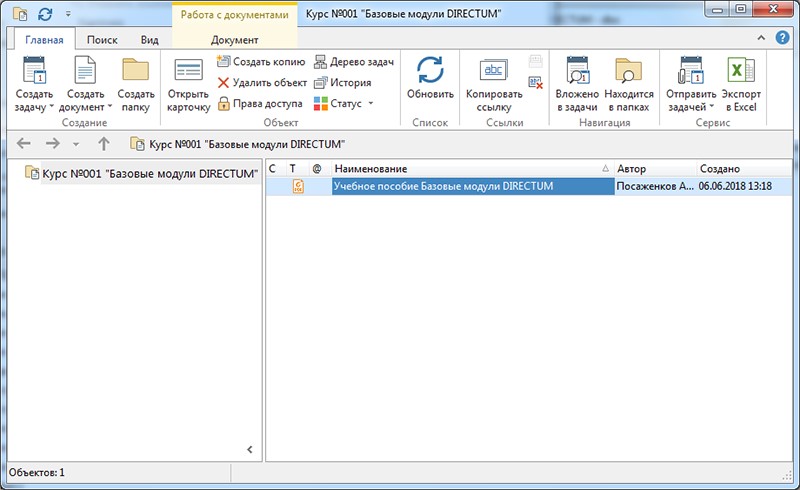Expand the Отправить задачей dropdown arrow
The width and height of the screenshot is (800, 490).
(x=712, y=107)
